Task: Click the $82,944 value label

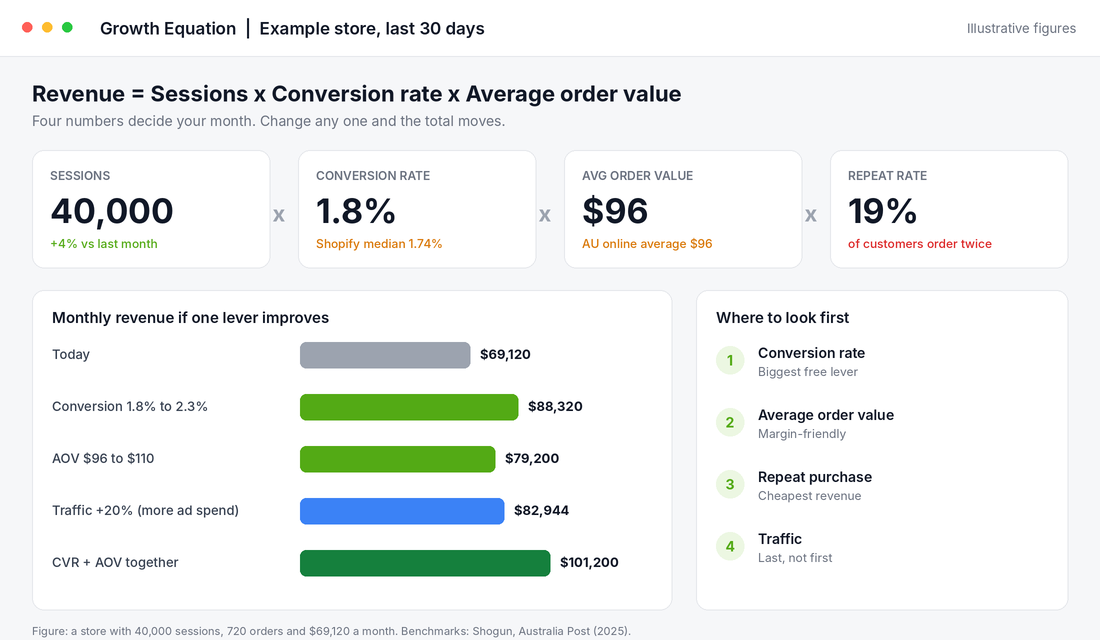Action: (541, 511)
